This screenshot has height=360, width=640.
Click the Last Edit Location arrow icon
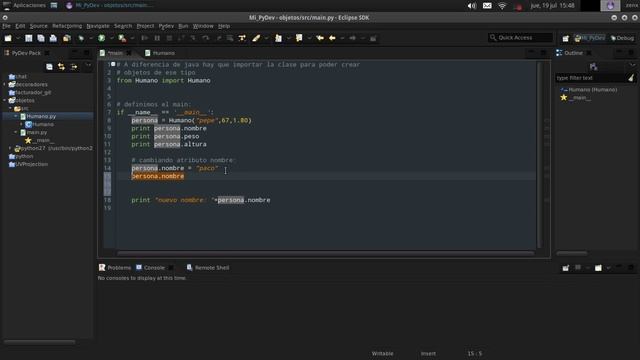coord(320,38)
